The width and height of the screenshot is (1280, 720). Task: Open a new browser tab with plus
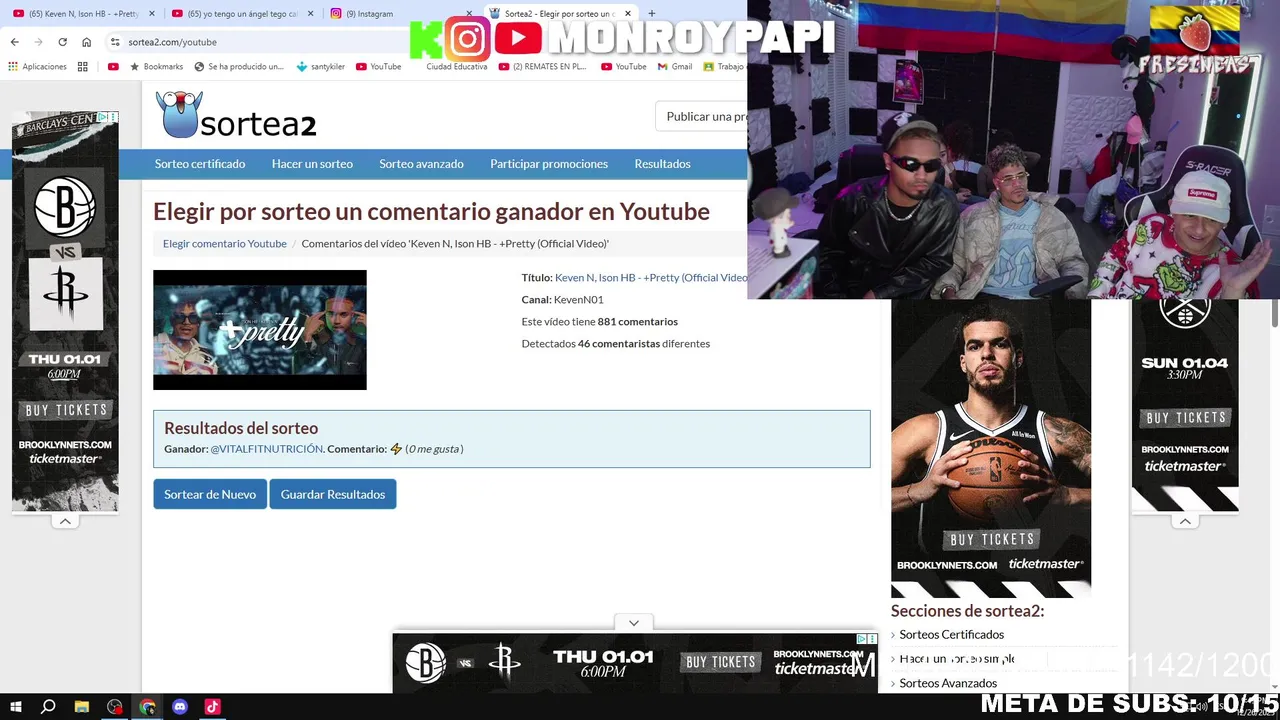651,14
